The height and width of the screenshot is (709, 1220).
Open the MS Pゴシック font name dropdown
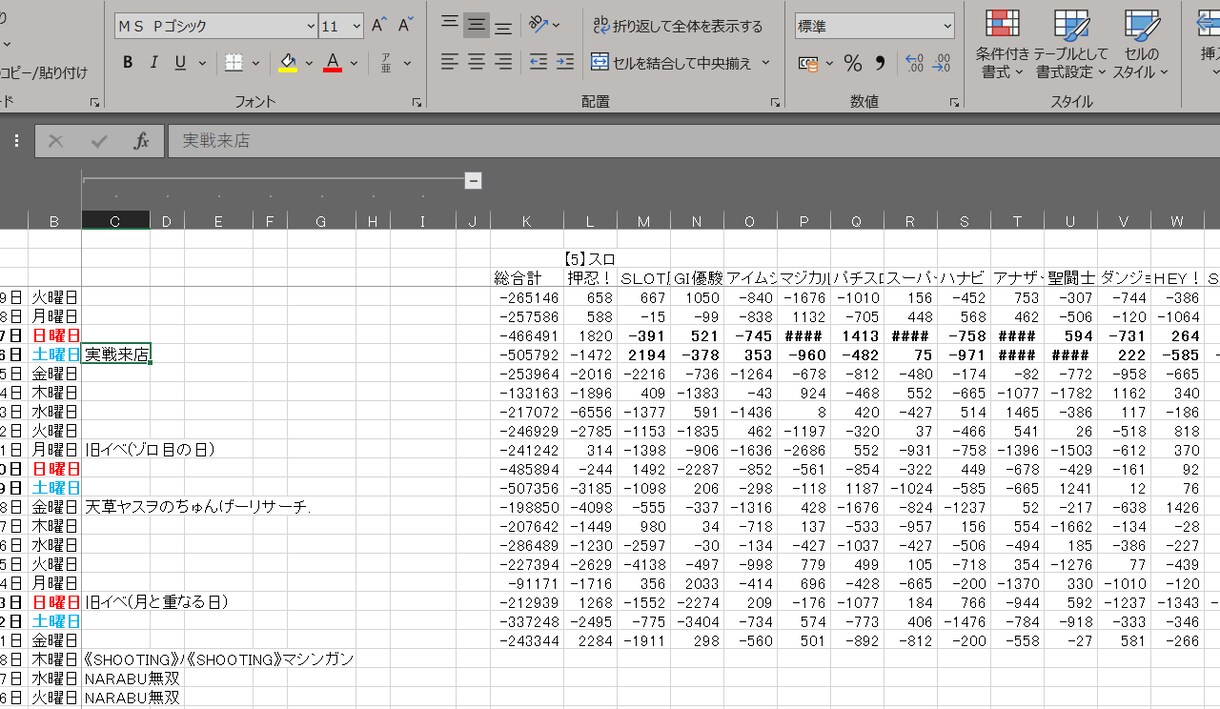(x=310, y=26)
